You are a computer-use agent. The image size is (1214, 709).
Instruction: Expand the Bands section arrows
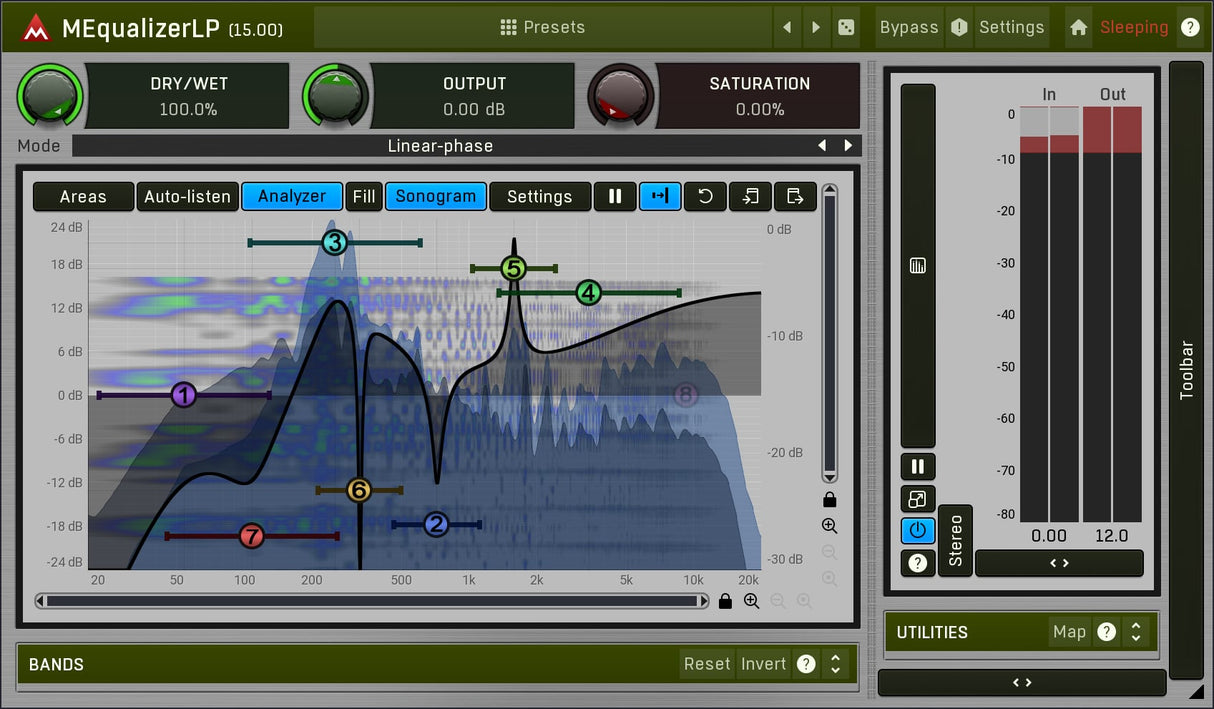tap(835, 664)
